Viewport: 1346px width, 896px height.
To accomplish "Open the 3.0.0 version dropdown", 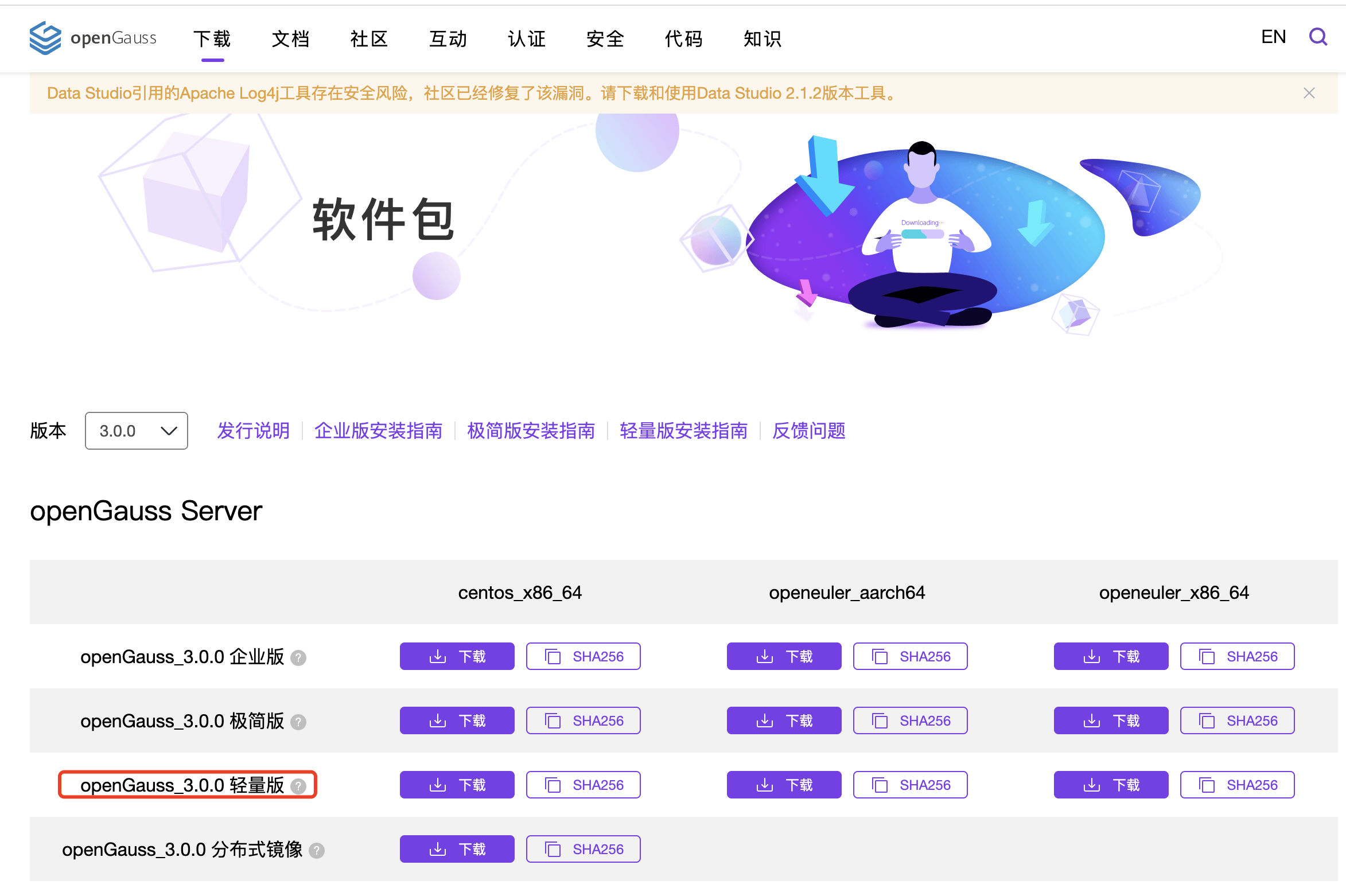I will pos(137,431).
